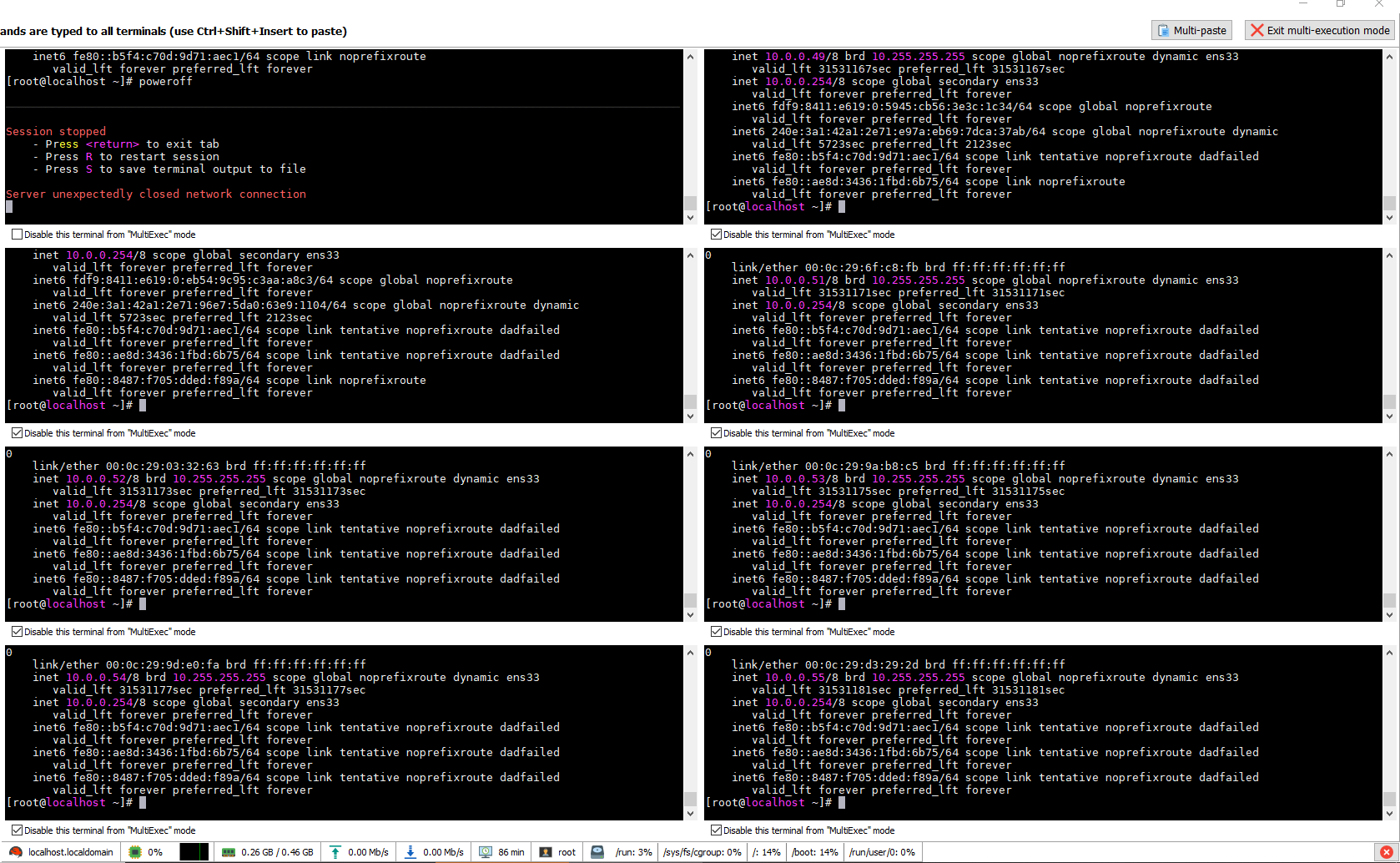Click scroll-down arrow of 10.0.0.52 terminal
The width and height of the screenshot is (1400, 863).
[x=690, y=615]
